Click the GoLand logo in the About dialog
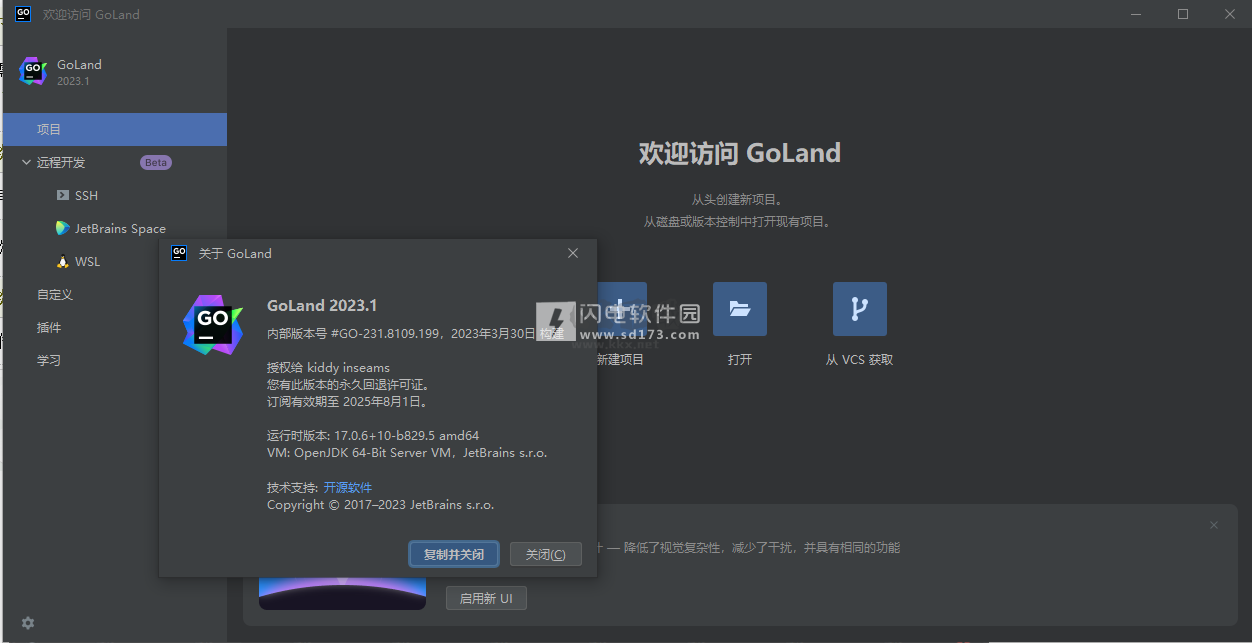Viewport: 1252px width, 643px height. 212,325
